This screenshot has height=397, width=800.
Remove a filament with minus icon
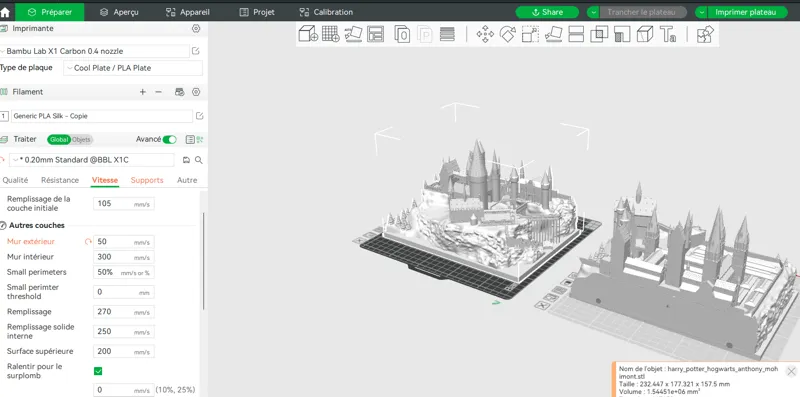159,92
